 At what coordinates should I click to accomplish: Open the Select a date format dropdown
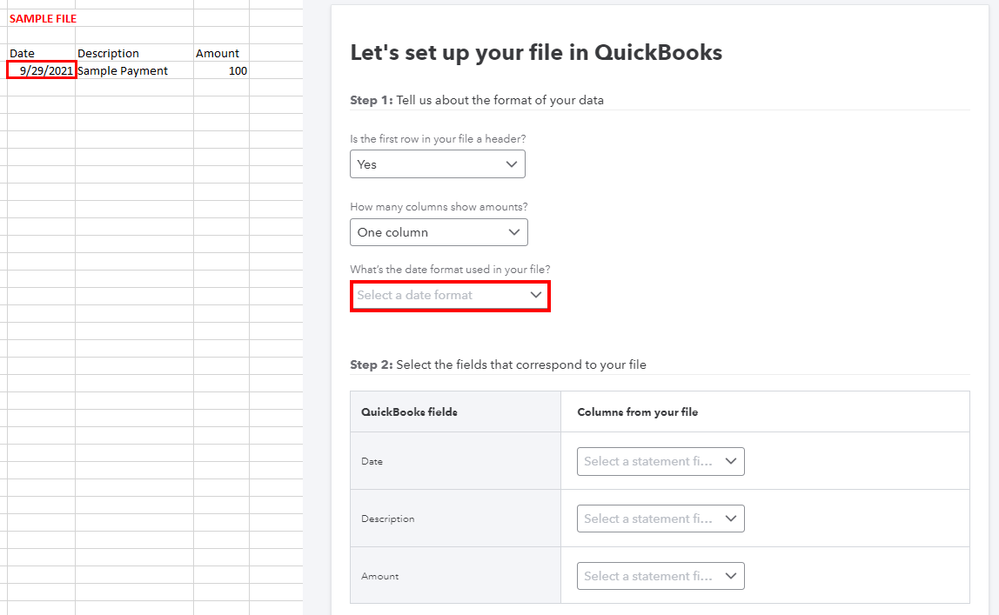[x=449, y=296]
